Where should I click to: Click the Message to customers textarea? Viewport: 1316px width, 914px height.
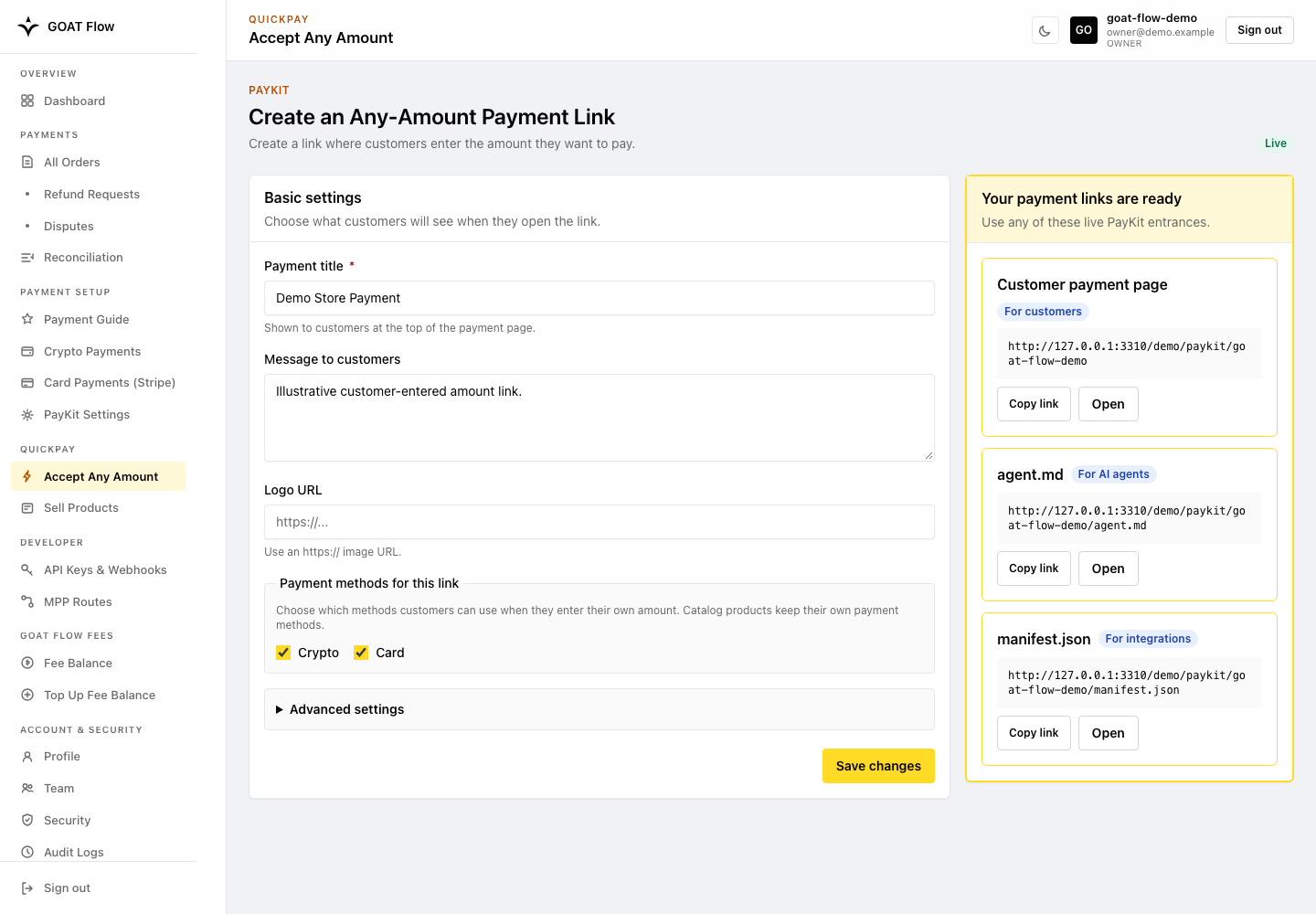[x=600, y=418]
